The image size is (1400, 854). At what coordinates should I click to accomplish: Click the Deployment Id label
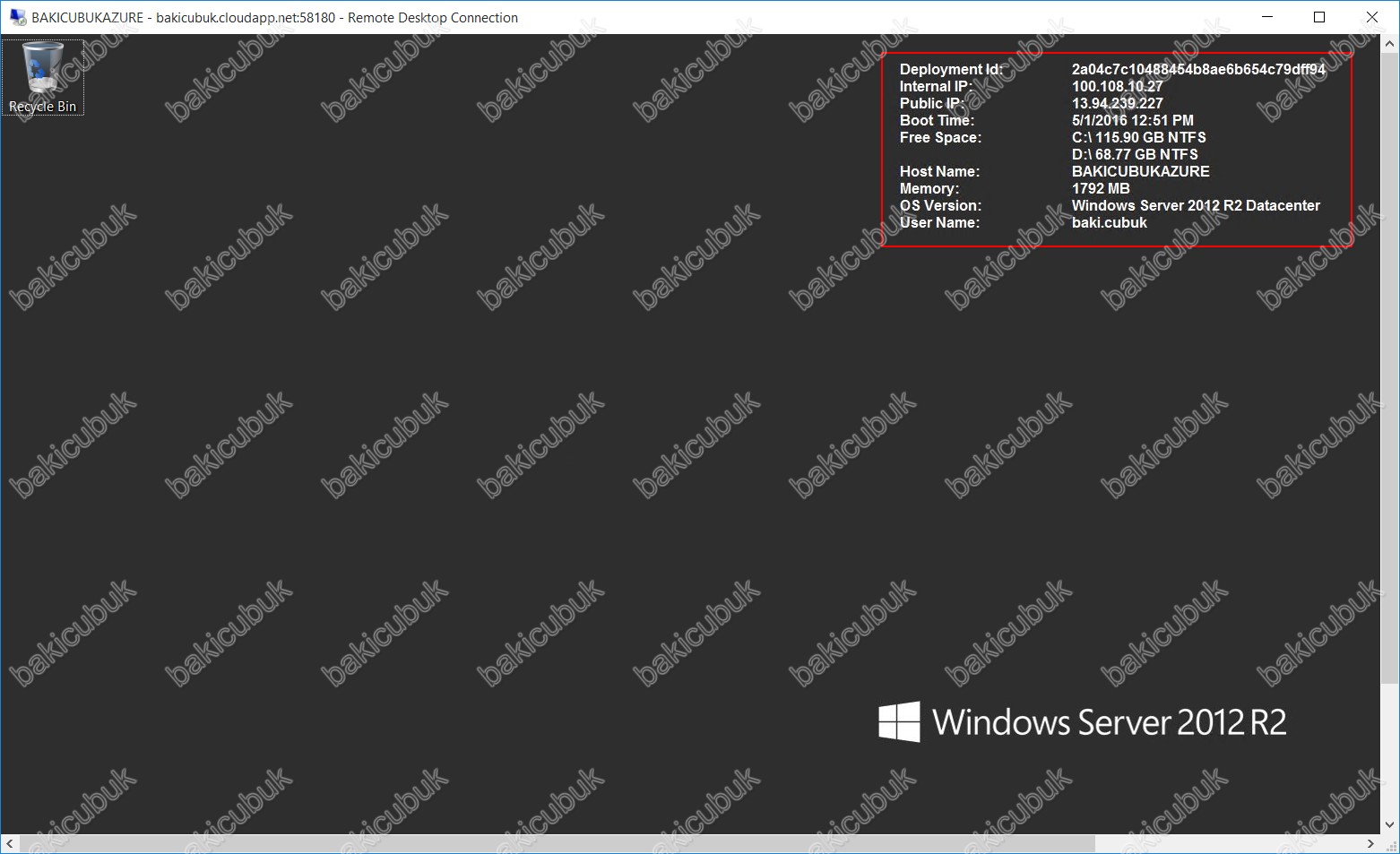pyautogui.click(x=951, y=69)
